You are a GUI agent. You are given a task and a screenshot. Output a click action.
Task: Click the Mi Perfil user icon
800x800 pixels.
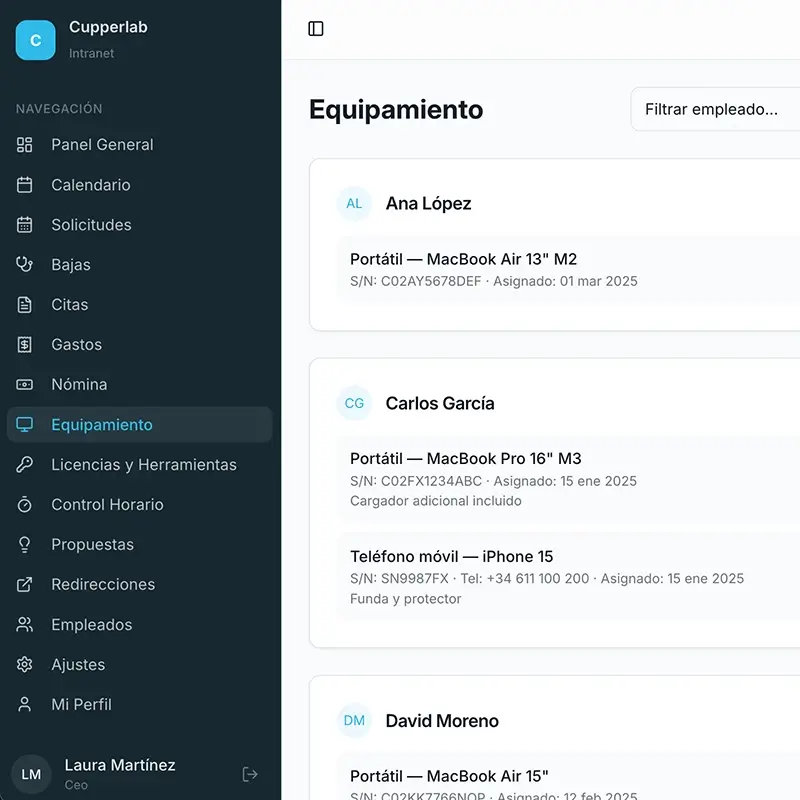(24, 704)
